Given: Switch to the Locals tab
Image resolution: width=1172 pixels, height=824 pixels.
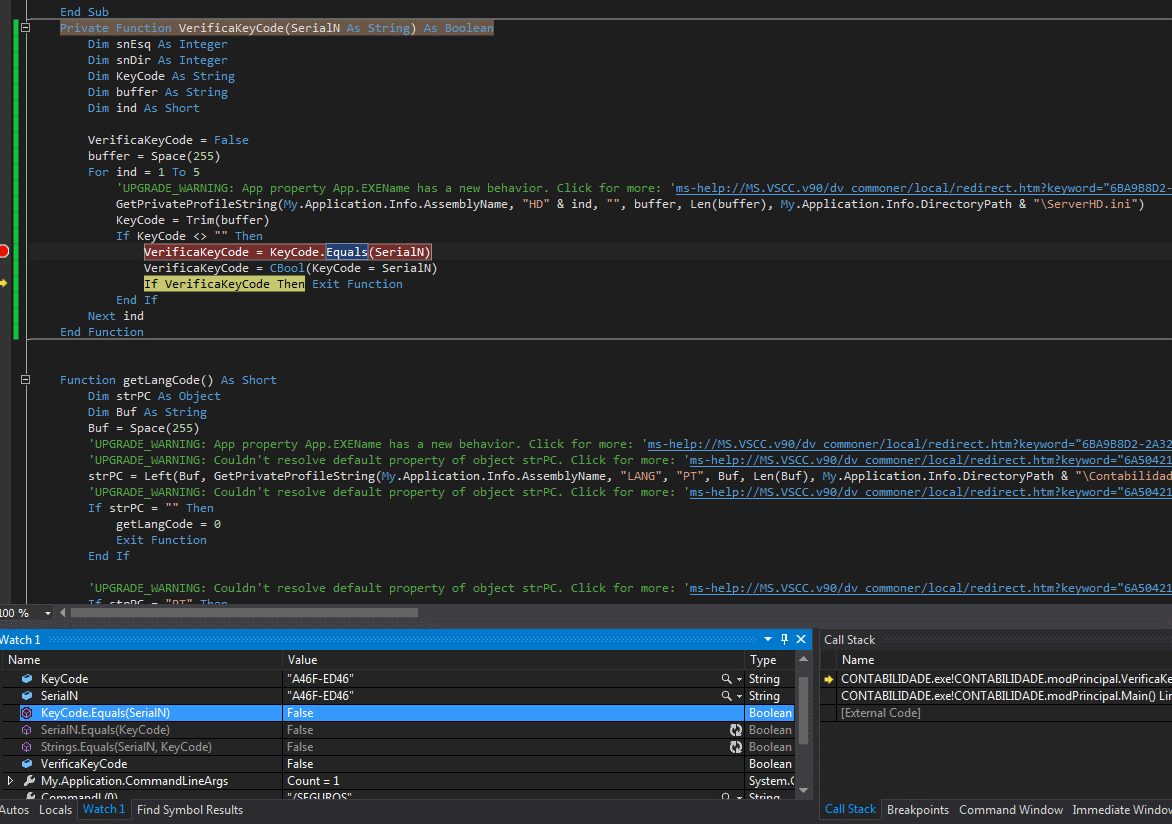Looking at the screenshot, I should click(x=55, y=810).
